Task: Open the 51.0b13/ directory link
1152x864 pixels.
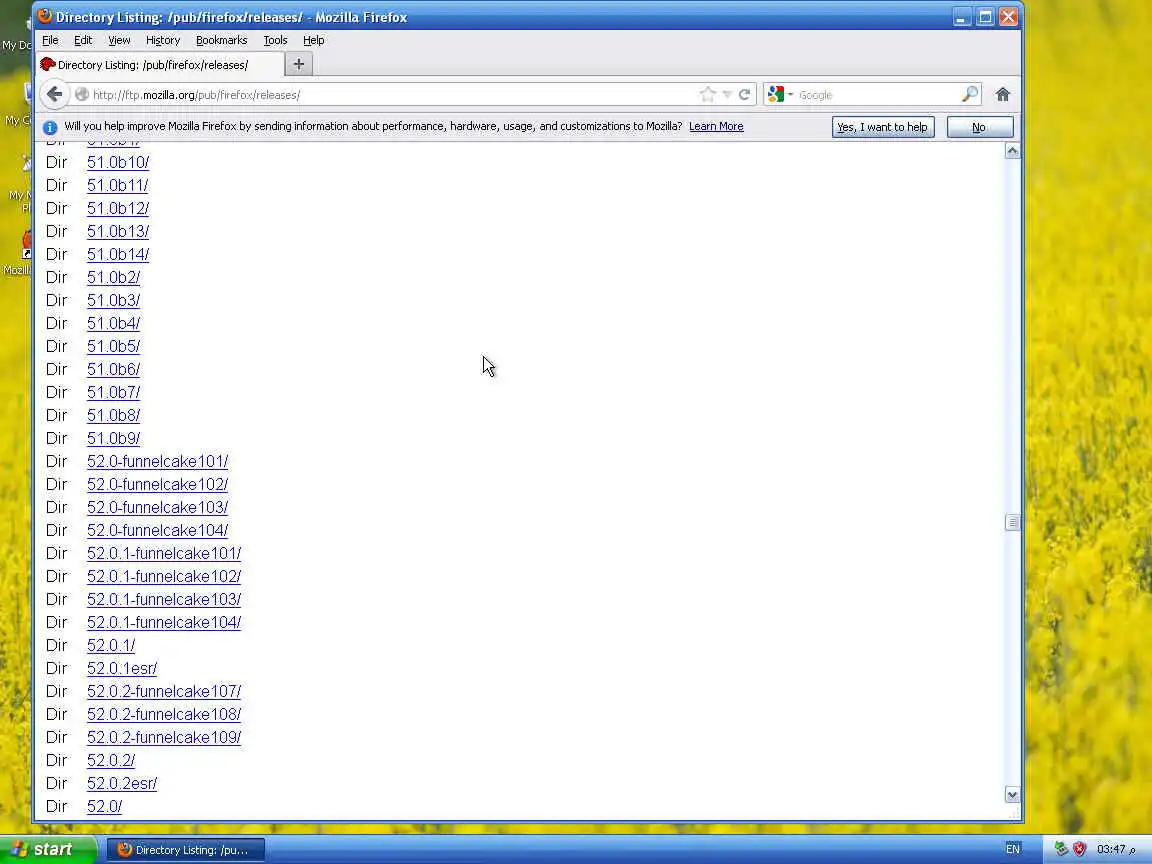Action: tap(118, 231)
